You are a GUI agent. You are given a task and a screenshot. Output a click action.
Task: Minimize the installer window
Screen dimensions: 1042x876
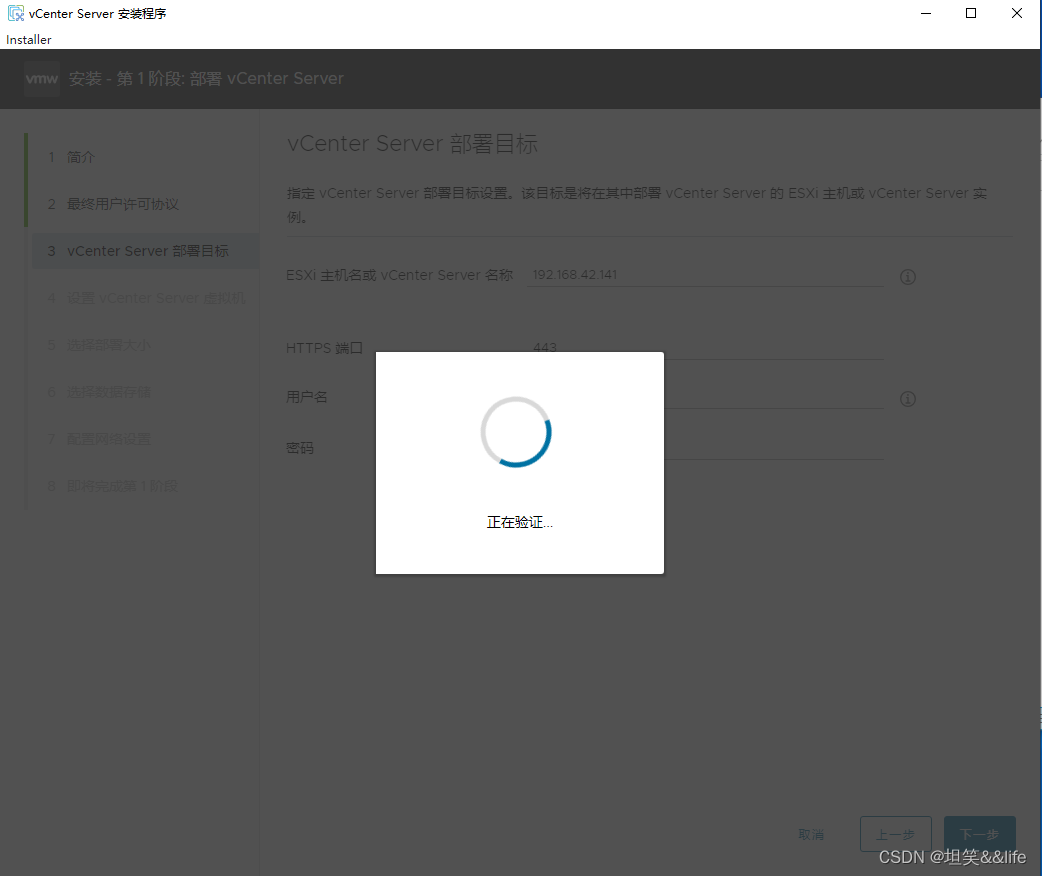pyautogui.click(x=926, y=13)
